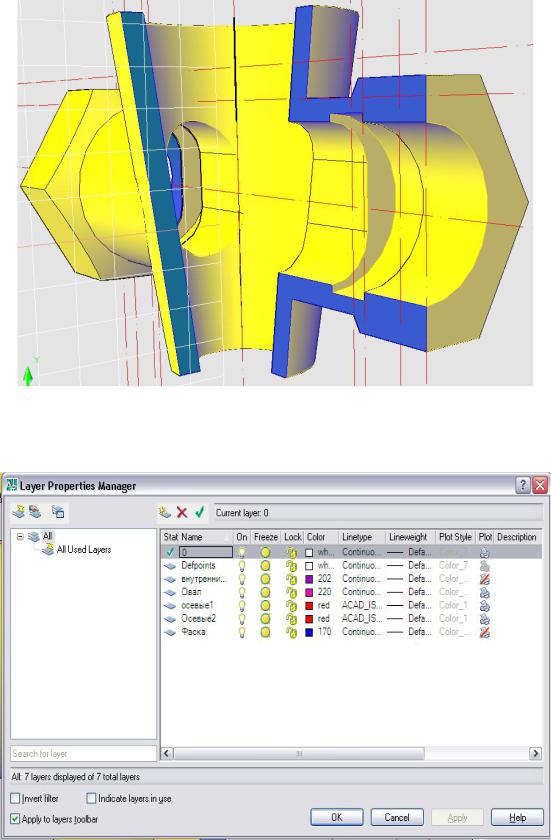Select All Used Layers filter
Viewport: 551px width, 840px height.
pos(84,549)
